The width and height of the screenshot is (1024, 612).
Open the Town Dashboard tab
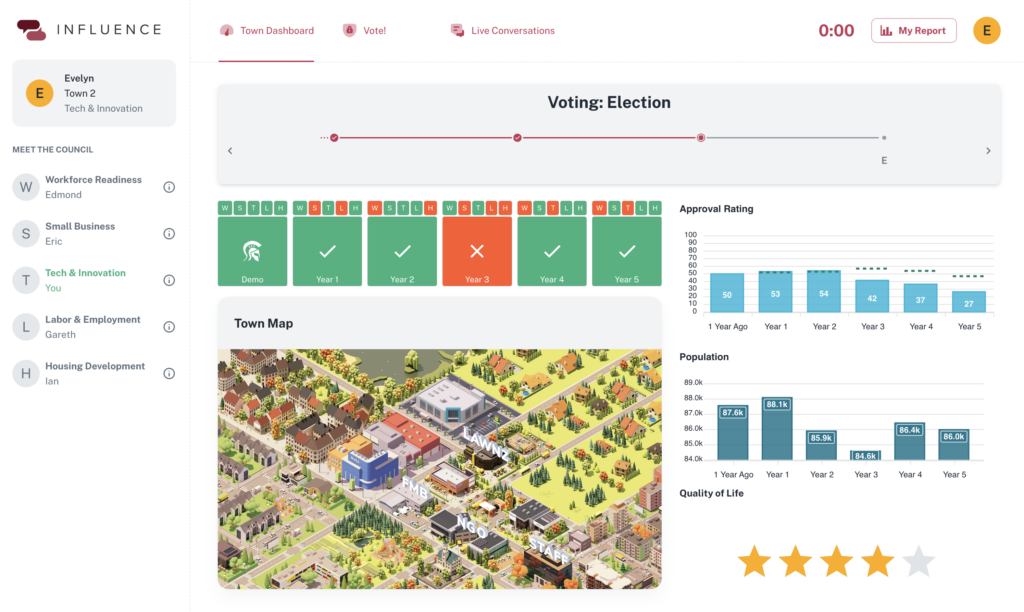click(x=266, y=31)
